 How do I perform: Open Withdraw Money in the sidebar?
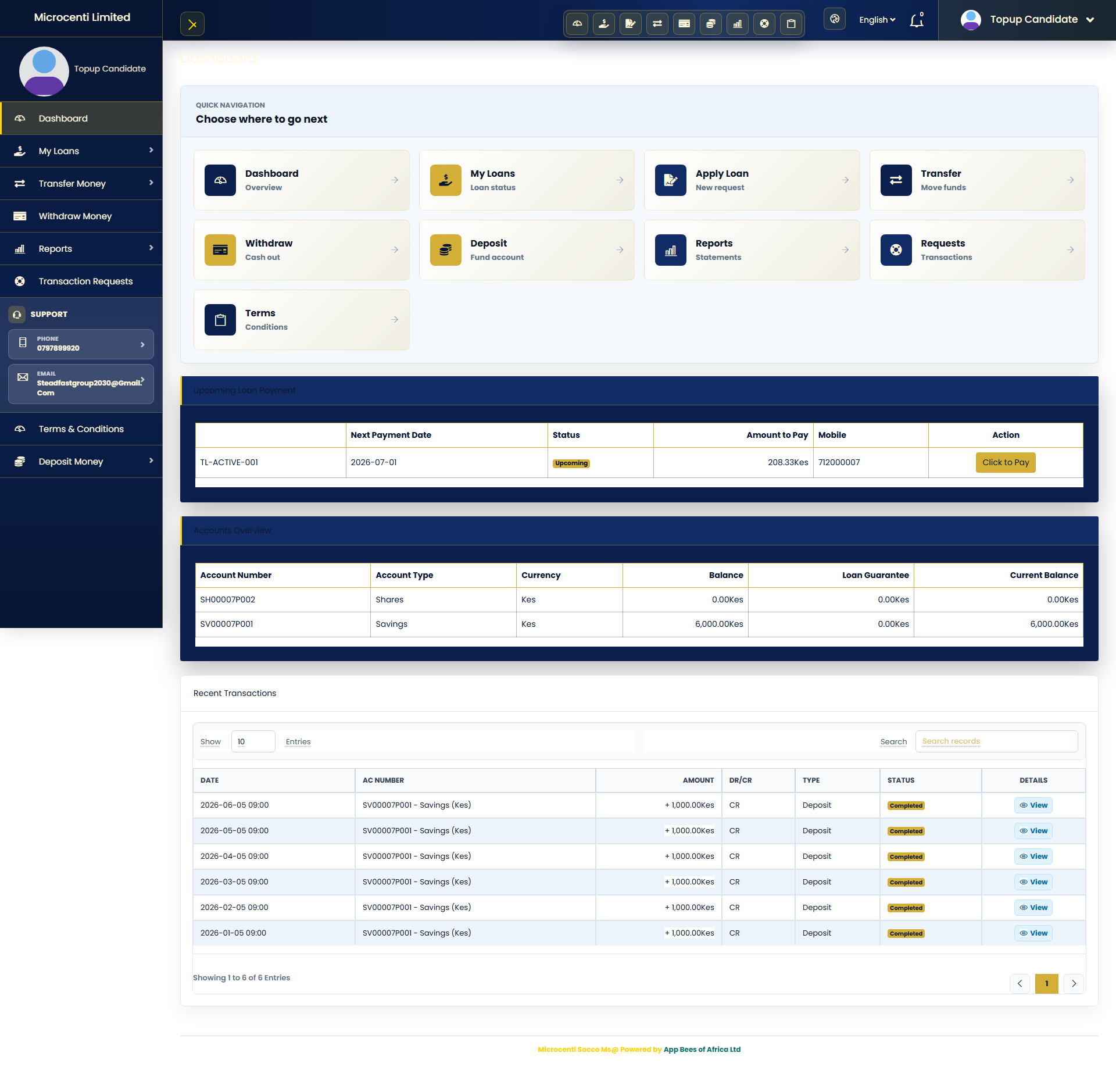(x=81, y=216)
